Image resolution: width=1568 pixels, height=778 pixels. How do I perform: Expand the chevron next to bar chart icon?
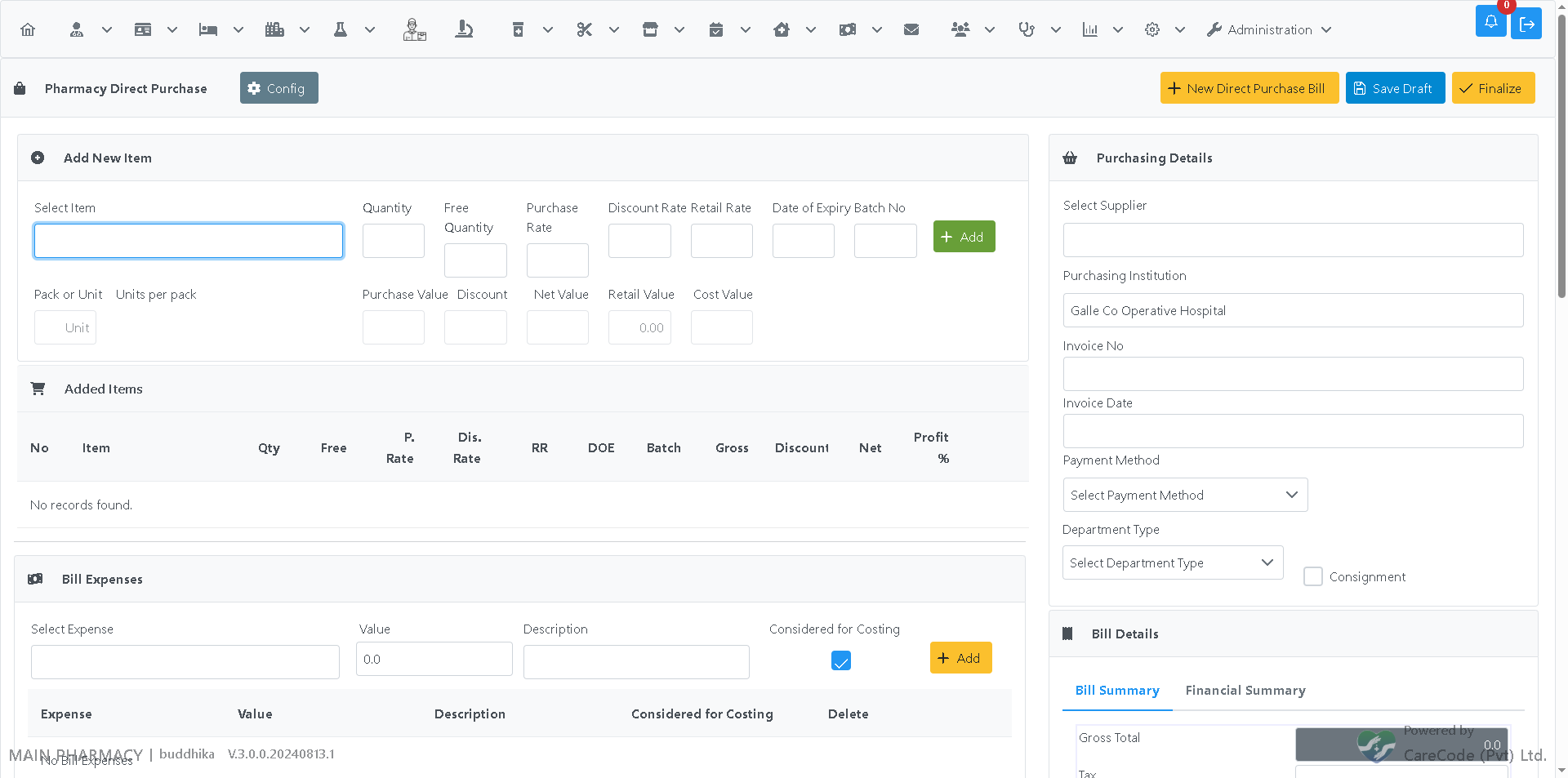[1118, 29]
